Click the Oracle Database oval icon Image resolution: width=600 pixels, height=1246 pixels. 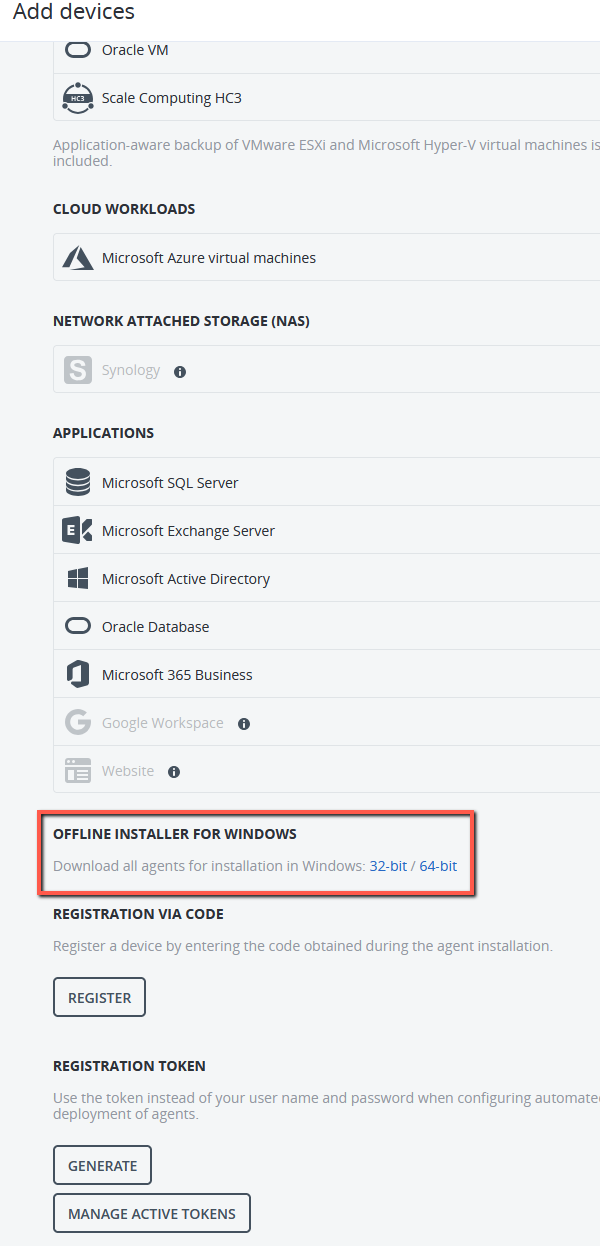(x=78, y=627)
